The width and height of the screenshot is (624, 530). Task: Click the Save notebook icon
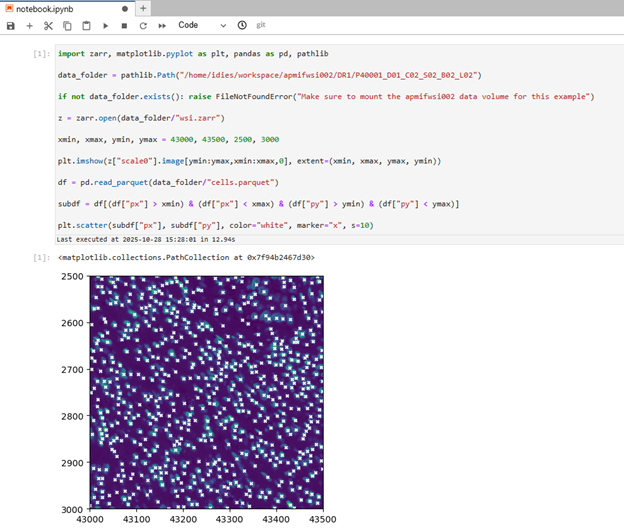pyautogui.click(x=11, y=24)
